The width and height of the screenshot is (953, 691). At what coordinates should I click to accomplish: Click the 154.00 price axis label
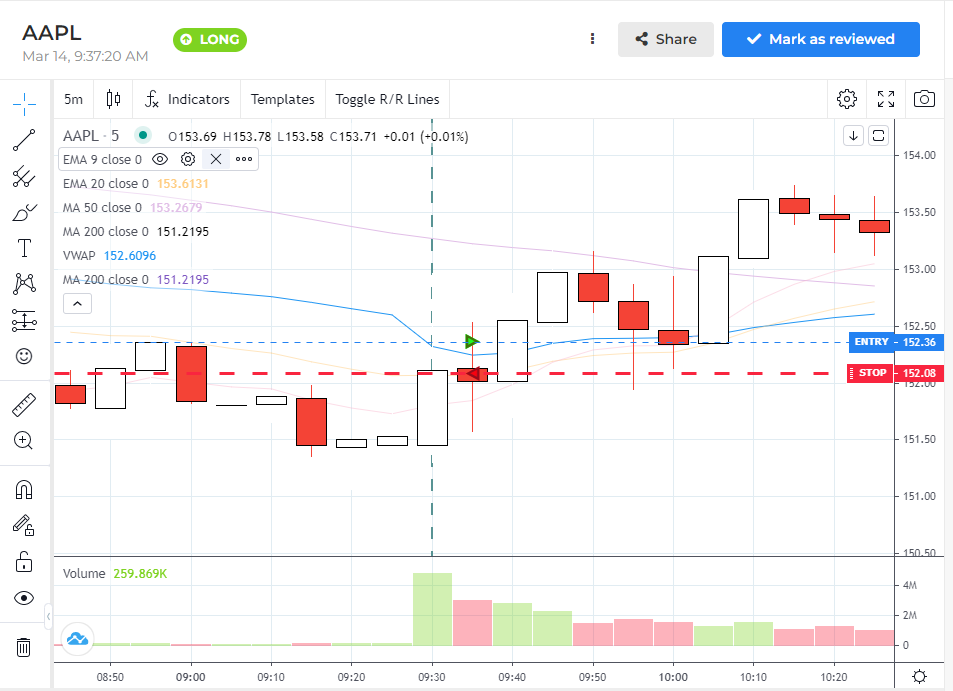(x=919, y=156)
